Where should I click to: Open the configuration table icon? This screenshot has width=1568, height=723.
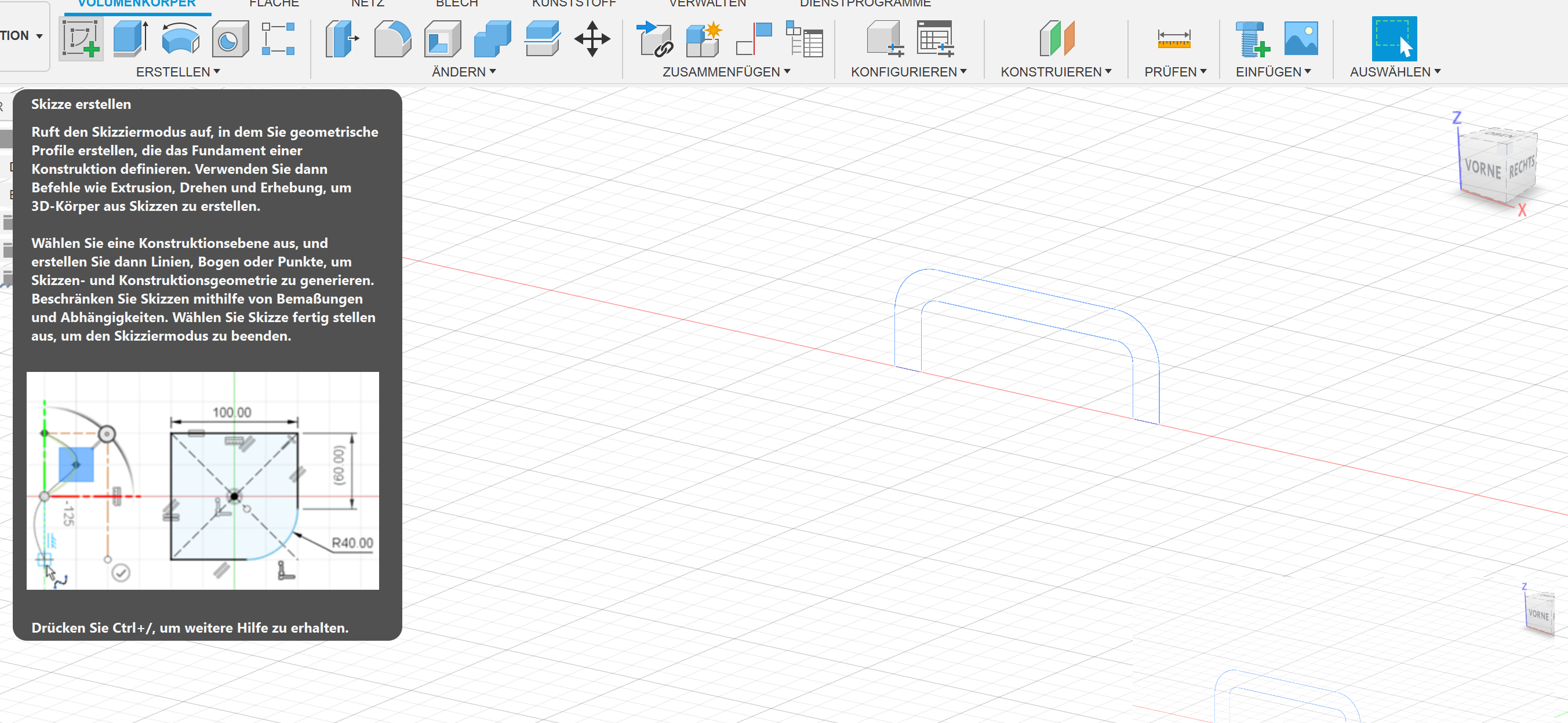(935, 39)
